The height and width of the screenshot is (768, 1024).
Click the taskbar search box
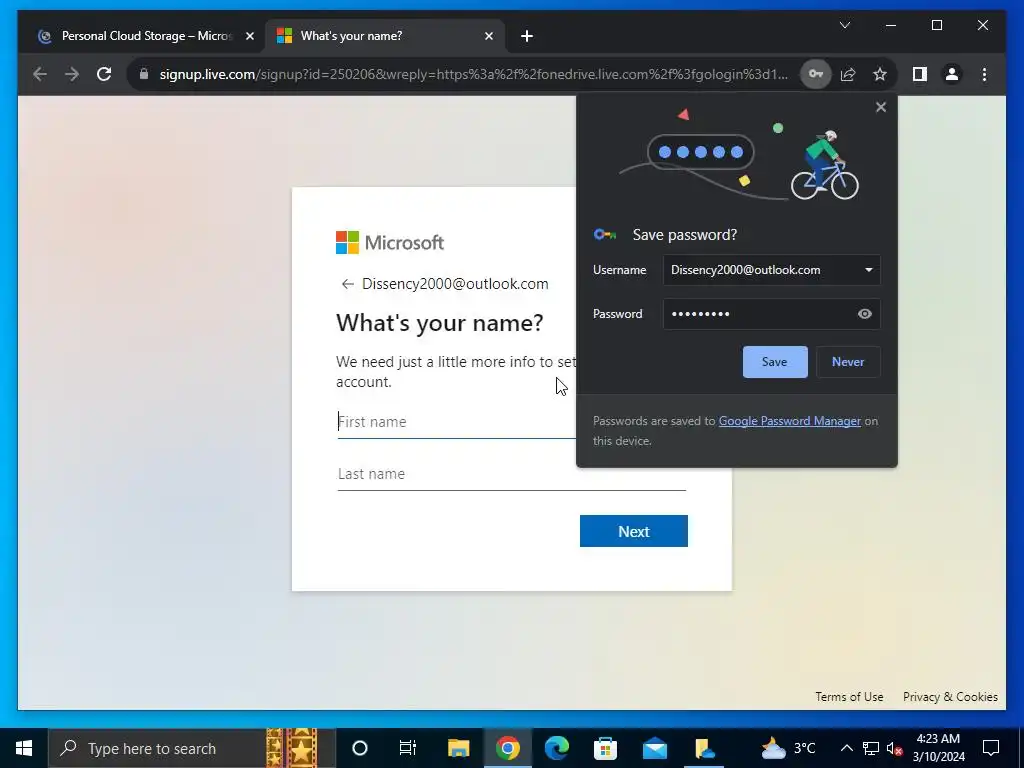191,748
